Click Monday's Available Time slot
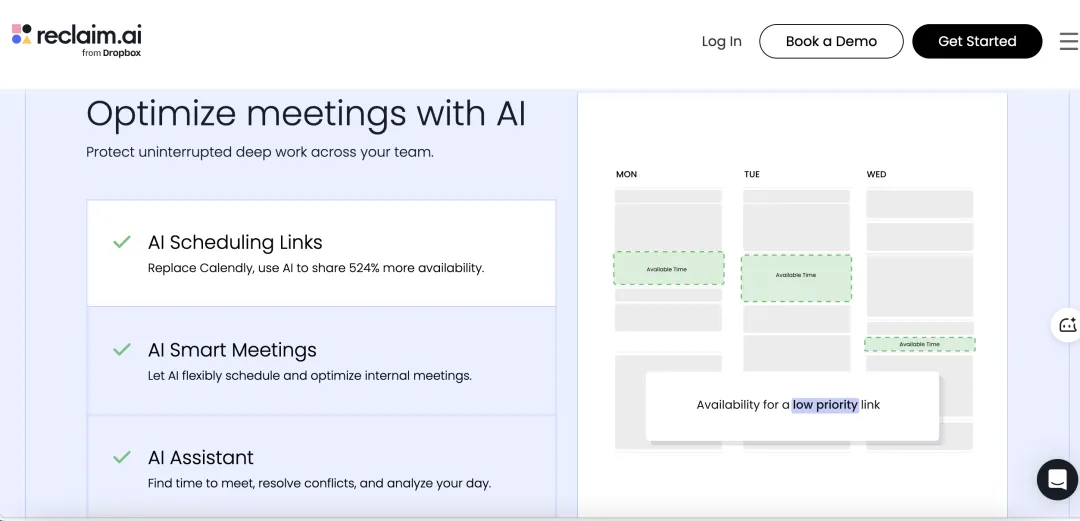This screenshot has width=1080, height=521. pos(668,268)
